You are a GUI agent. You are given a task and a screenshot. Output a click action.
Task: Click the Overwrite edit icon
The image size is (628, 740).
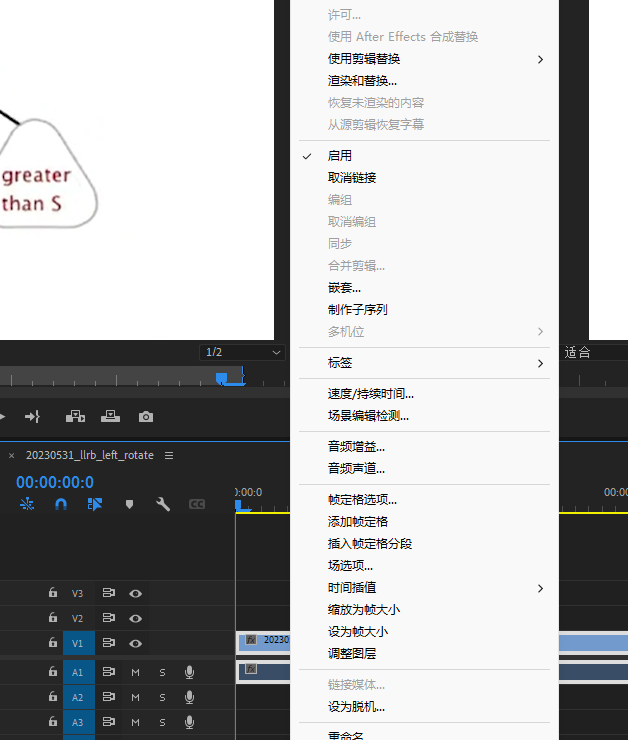click(x=110, y=416)
